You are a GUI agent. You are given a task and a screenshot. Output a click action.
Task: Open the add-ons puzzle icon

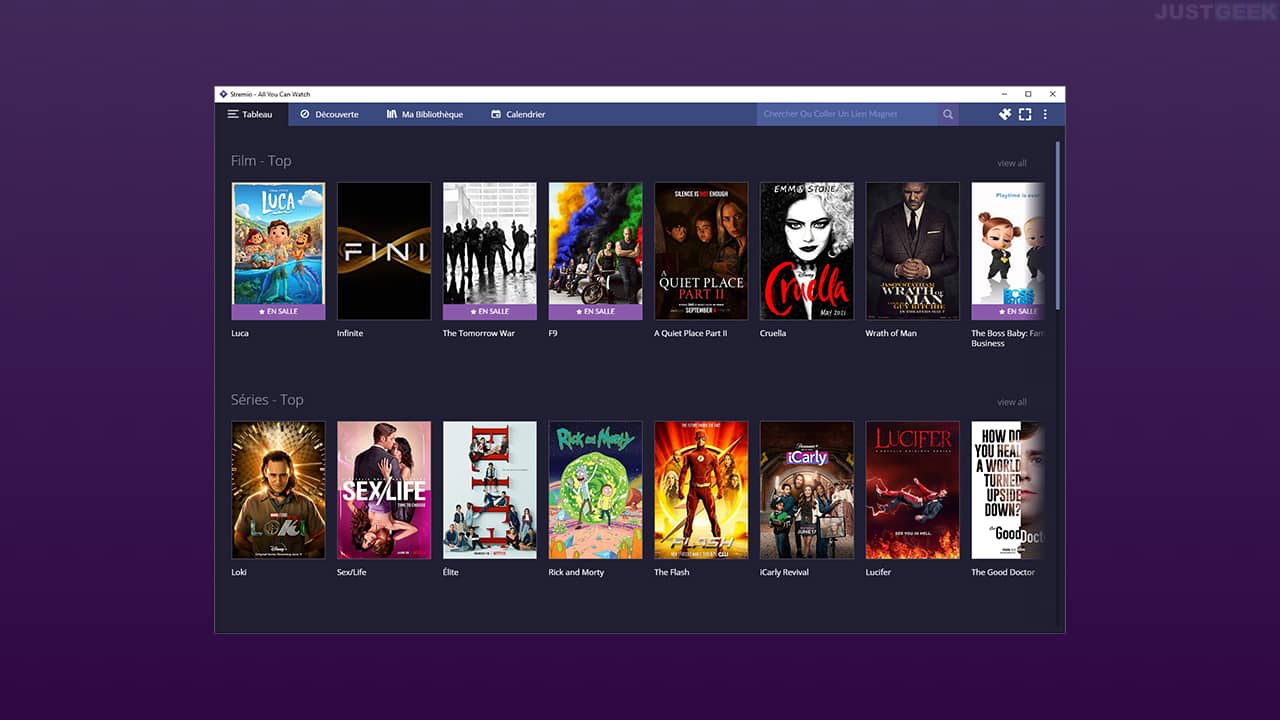click(1005, 114)
